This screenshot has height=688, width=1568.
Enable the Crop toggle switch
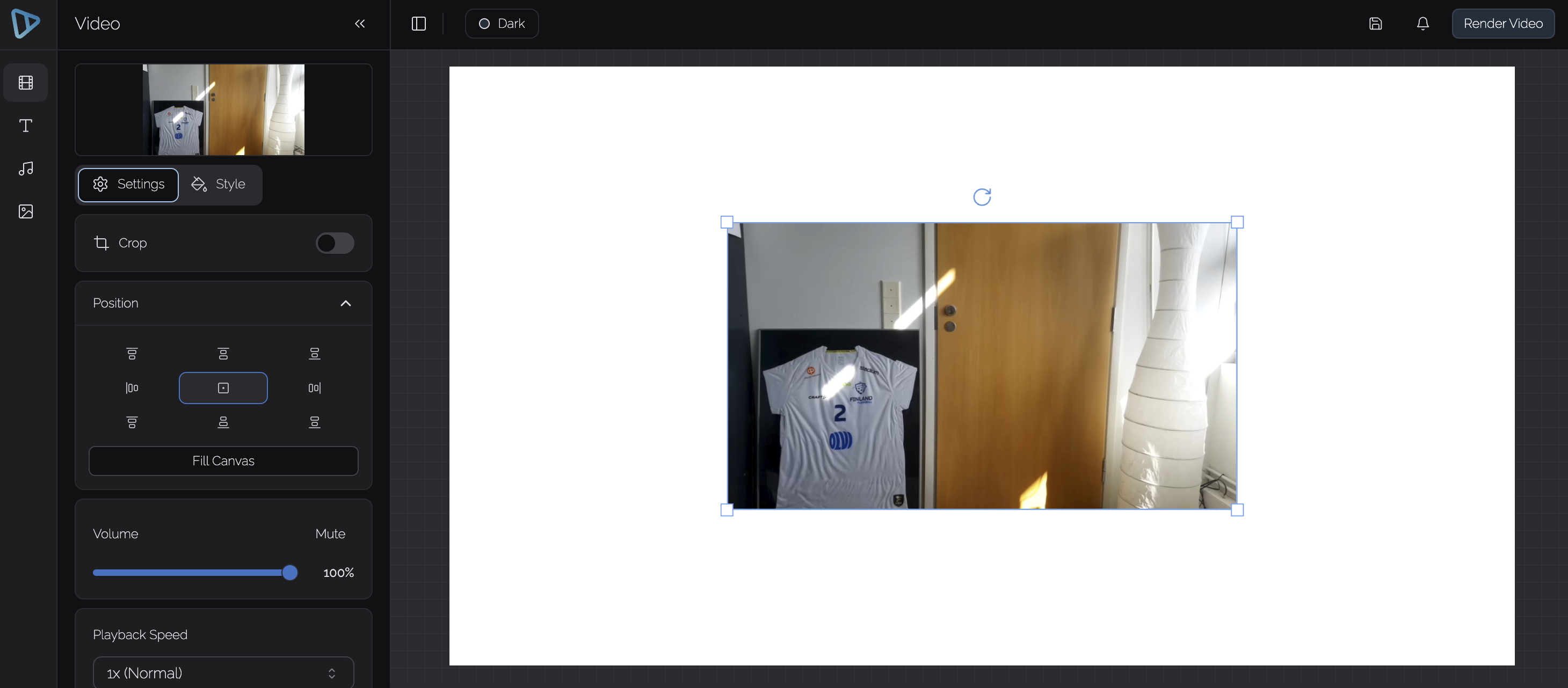tap(334, 243)
